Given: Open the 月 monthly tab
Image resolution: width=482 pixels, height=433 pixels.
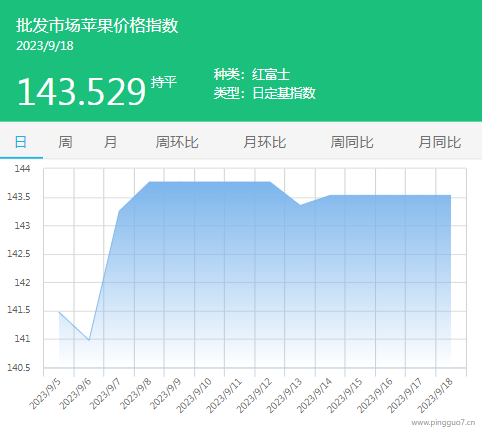Looking at the screenshot, I should tap(110, 142).
